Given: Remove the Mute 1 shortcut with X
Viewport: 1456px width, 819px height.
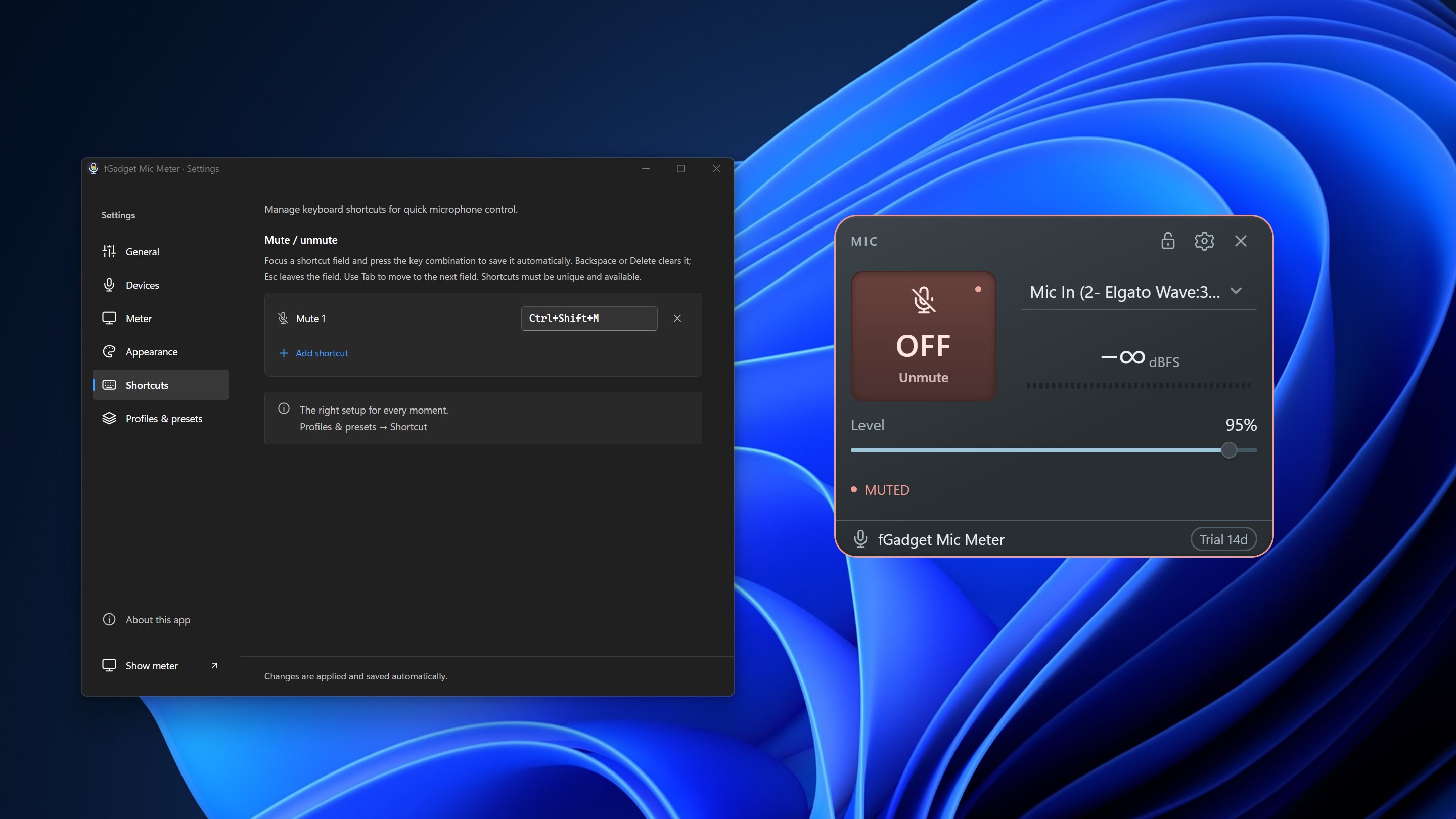Looking at the screenshot, I should (x=677, y=318).
